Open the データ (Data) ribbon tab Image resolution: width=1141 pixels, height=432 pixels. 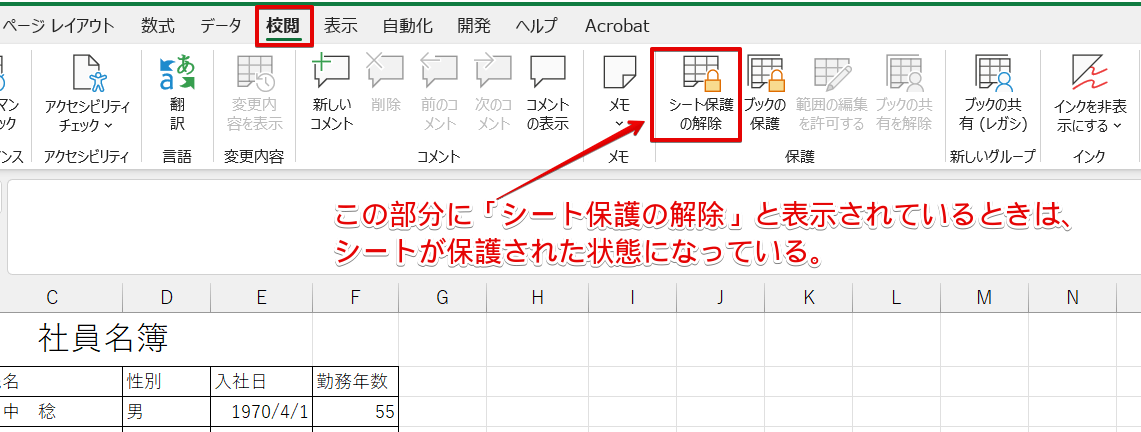[220, 26]
